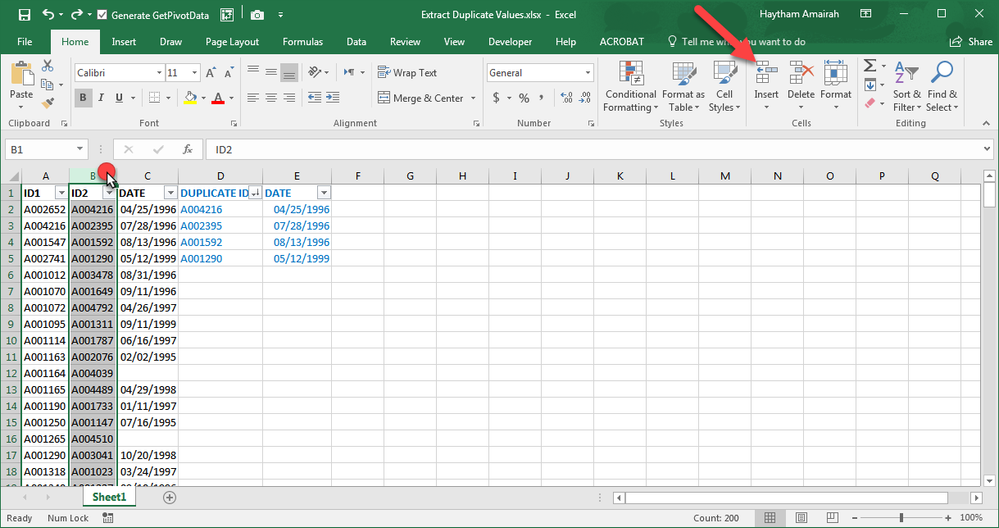This screenshot has height=528, width=999.
Task: Toggle Generate GetPivotData checkbox
Action: 102,15
